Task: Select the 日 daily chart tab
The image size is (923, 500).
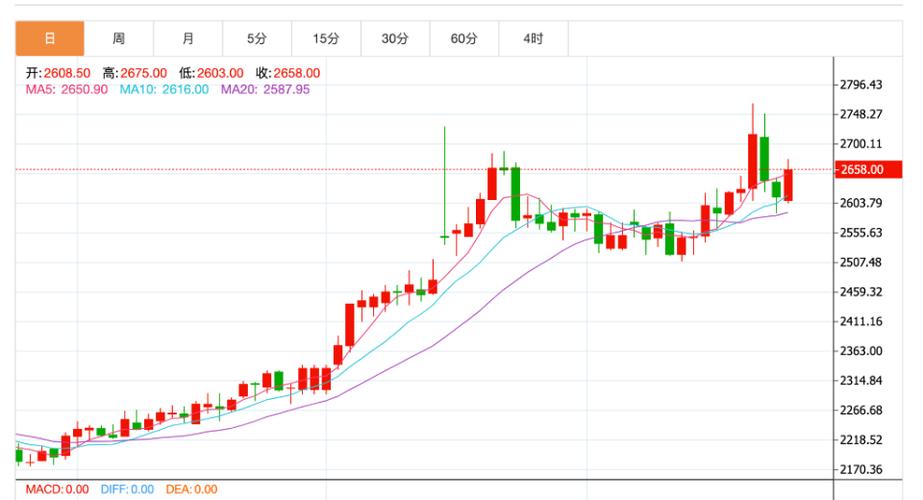Action: click(49, 39)
